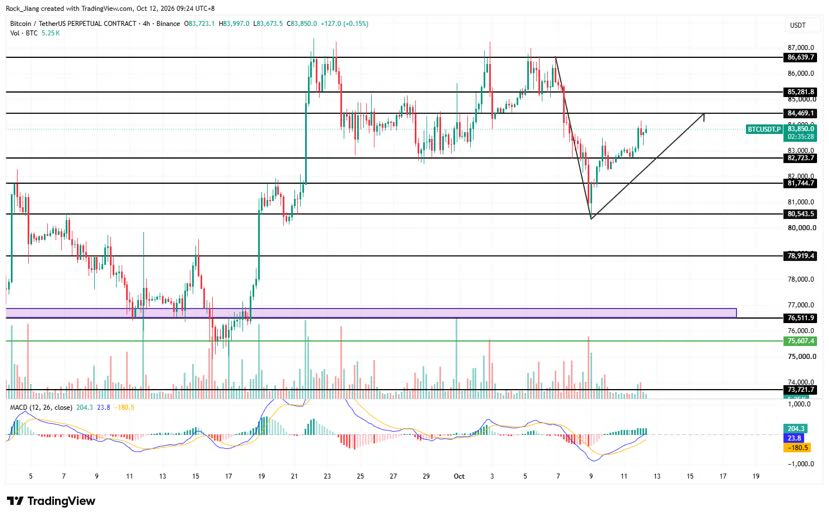The height and width of the screenshot is (518, 829).
Task: Click the 78,919.4 price line label
Action: pyautogui.click(x=800, y=256)
